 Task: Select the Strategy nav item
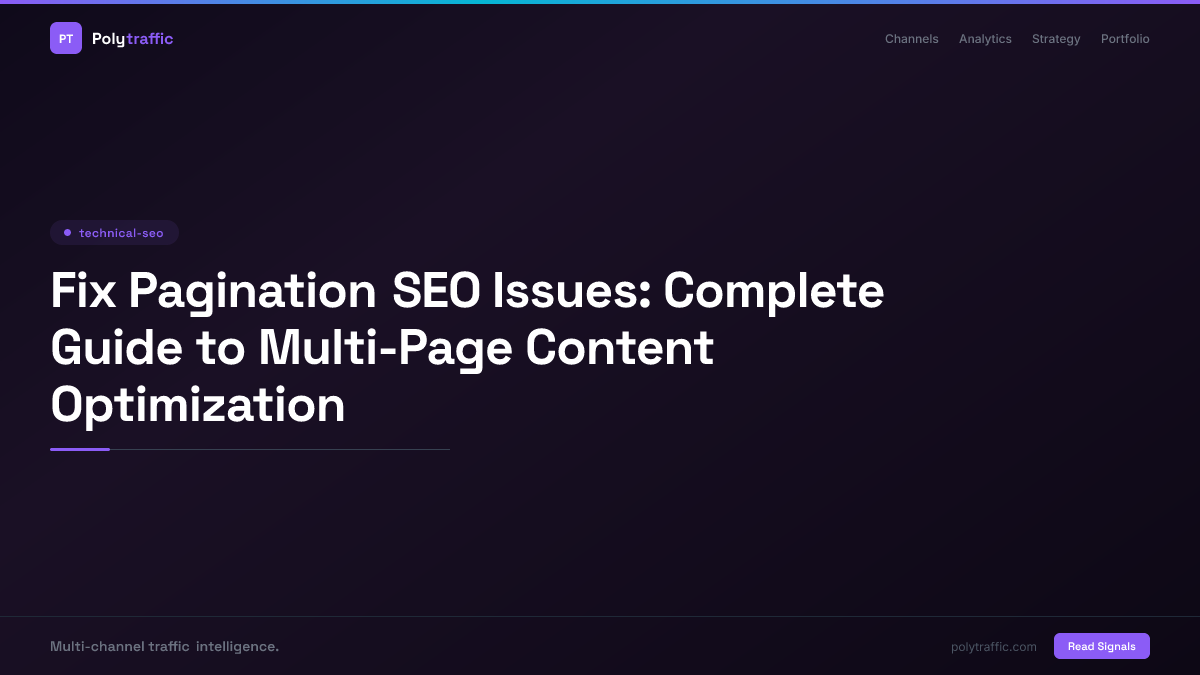pyautogui.click(x=1056, y=39)
